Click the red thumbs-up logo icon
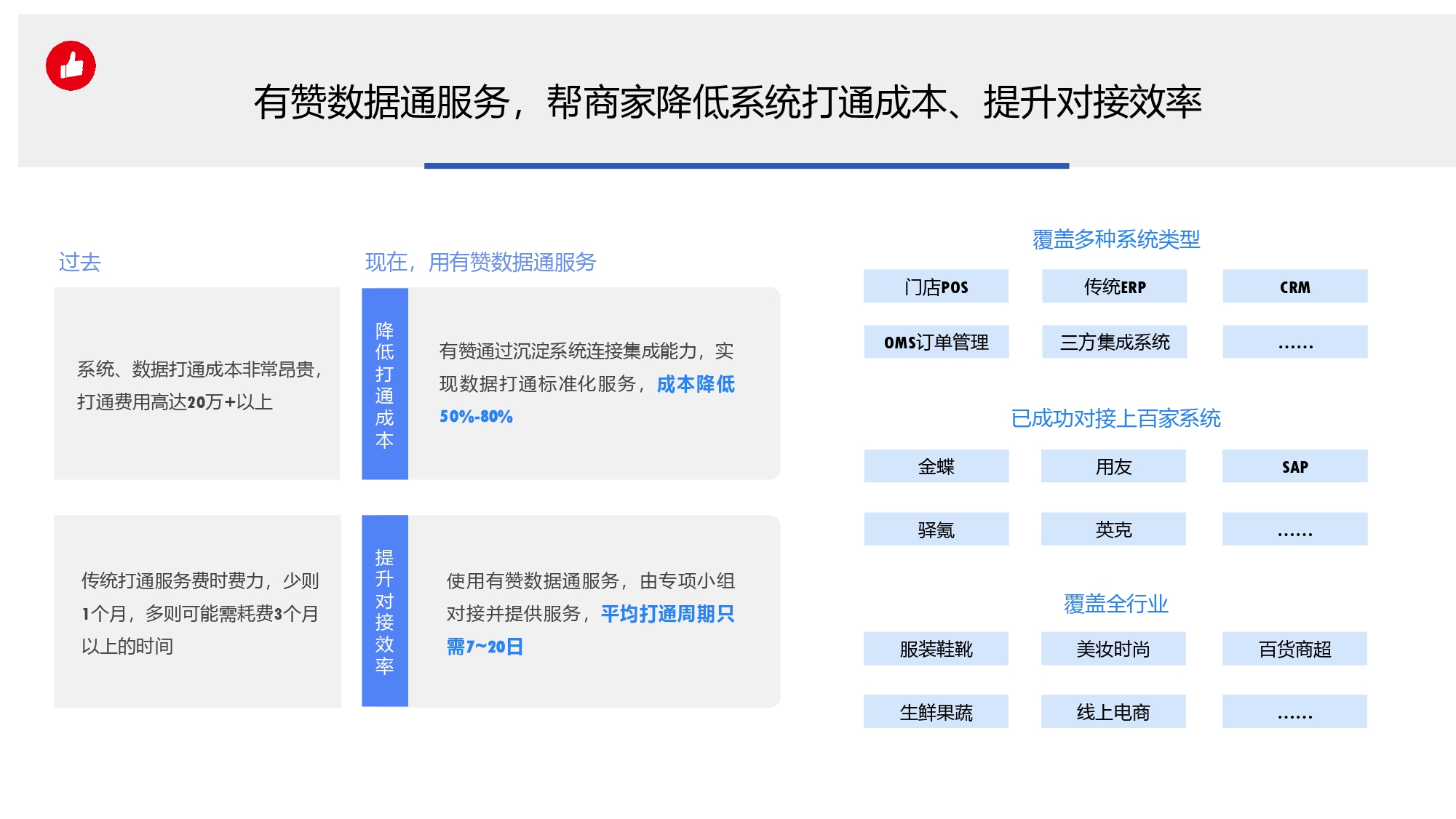Viewport: 1456px width, 819px height. [x=71, y=66]
